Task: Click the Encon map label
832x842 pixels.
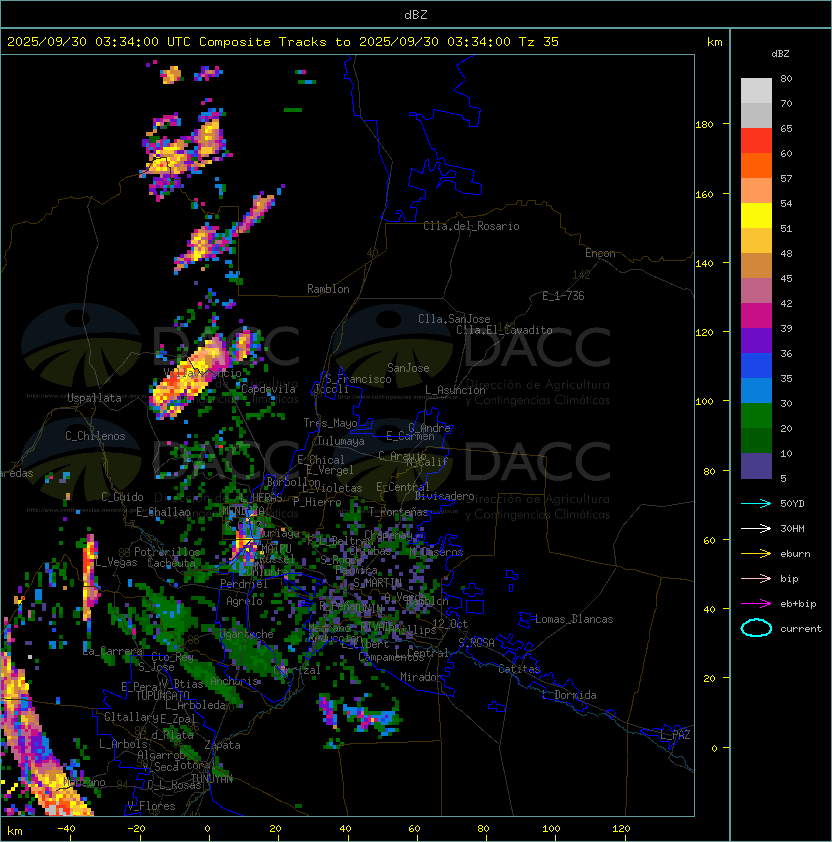Action: click(x=600, y=253)
